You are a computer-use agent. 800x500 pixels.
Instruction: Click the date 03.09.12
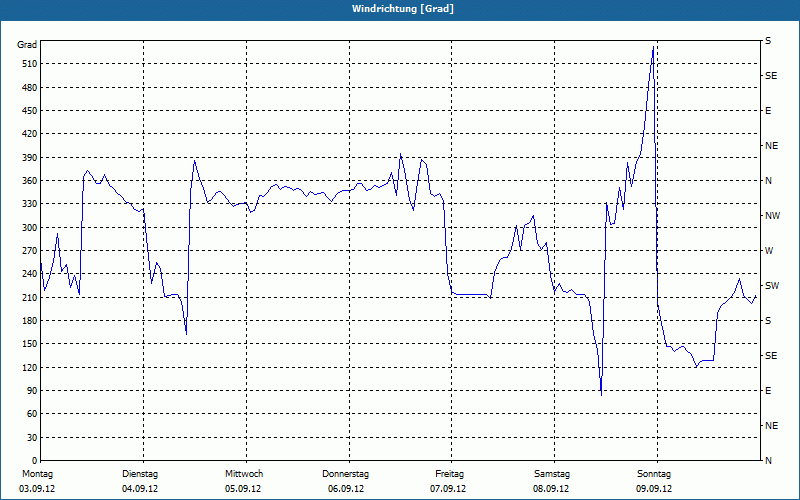coord(37,489)
